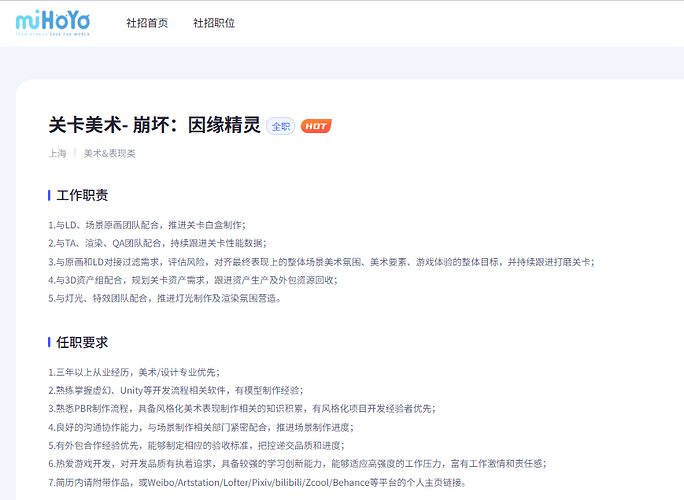Click requirement 7 listing Weibo/Artstation portfolio links
684x500 pixels.
click(x=257, y=483)
